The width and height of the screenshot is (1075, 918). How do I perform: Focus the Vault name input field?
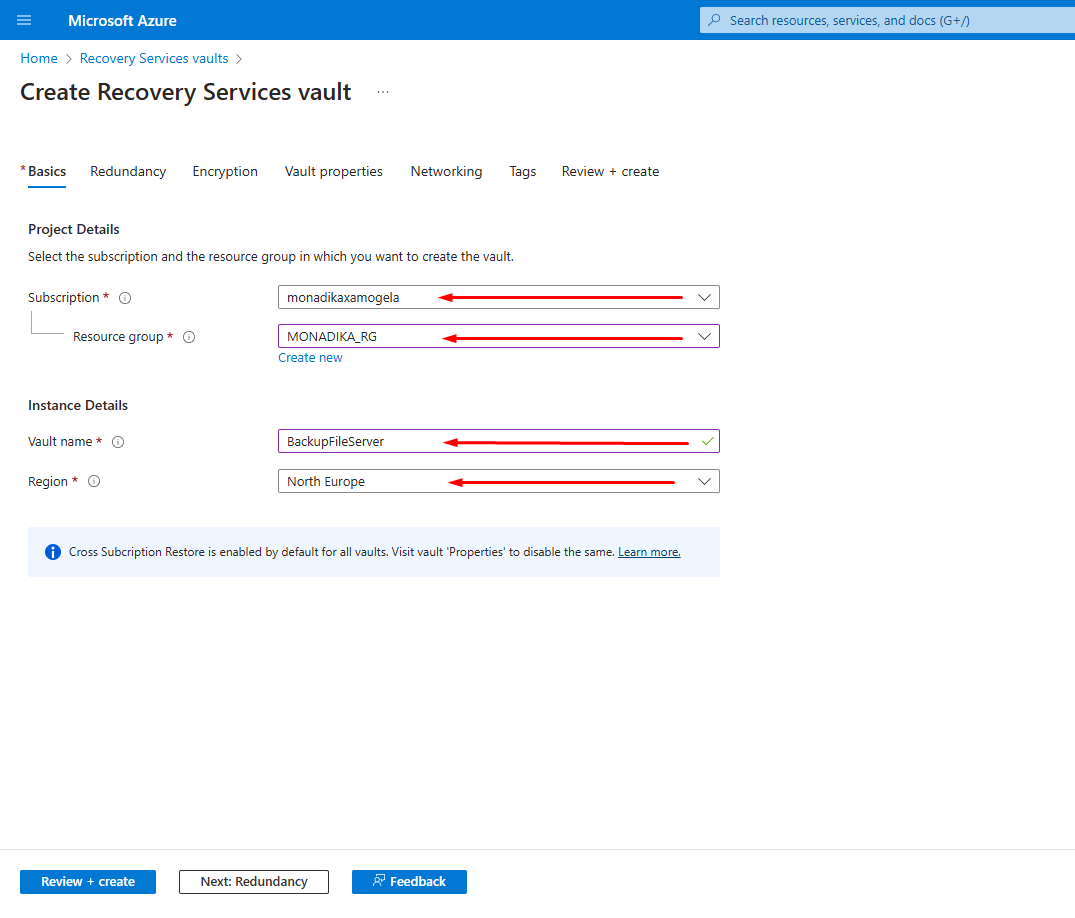pyautogui.click(x=498, y=442)
